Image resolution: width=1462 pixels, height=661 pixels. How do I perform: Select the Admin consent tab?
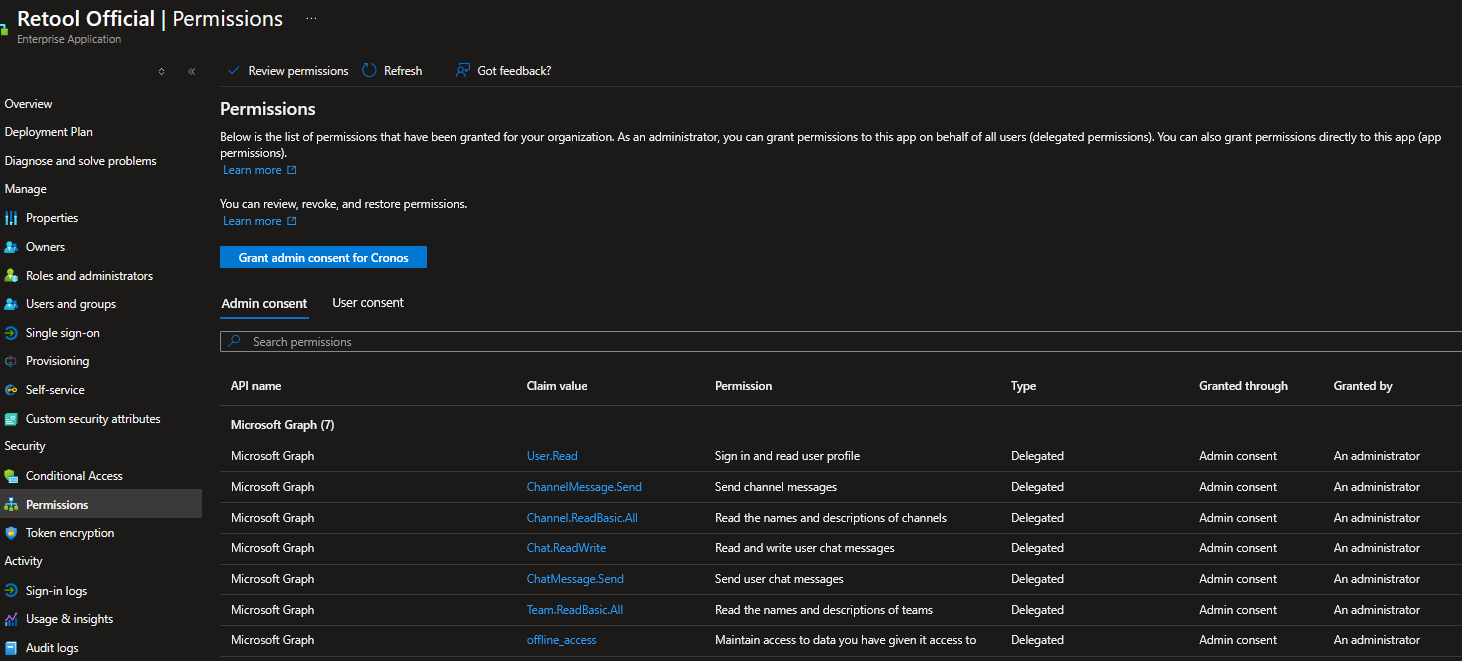click(264, 303)
